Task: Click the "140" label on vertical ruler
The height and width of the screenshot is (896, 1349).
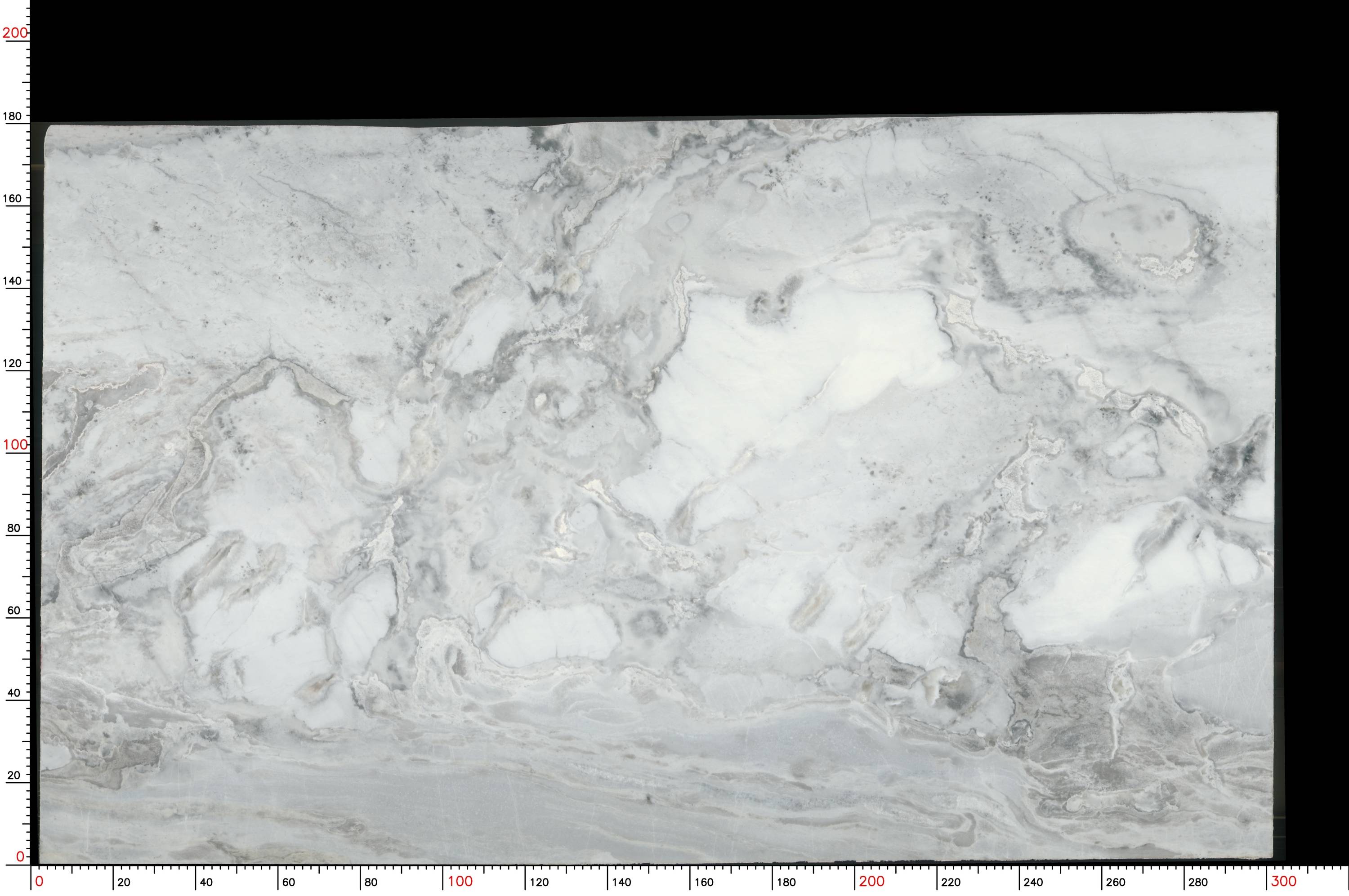Action: [13, 281]
